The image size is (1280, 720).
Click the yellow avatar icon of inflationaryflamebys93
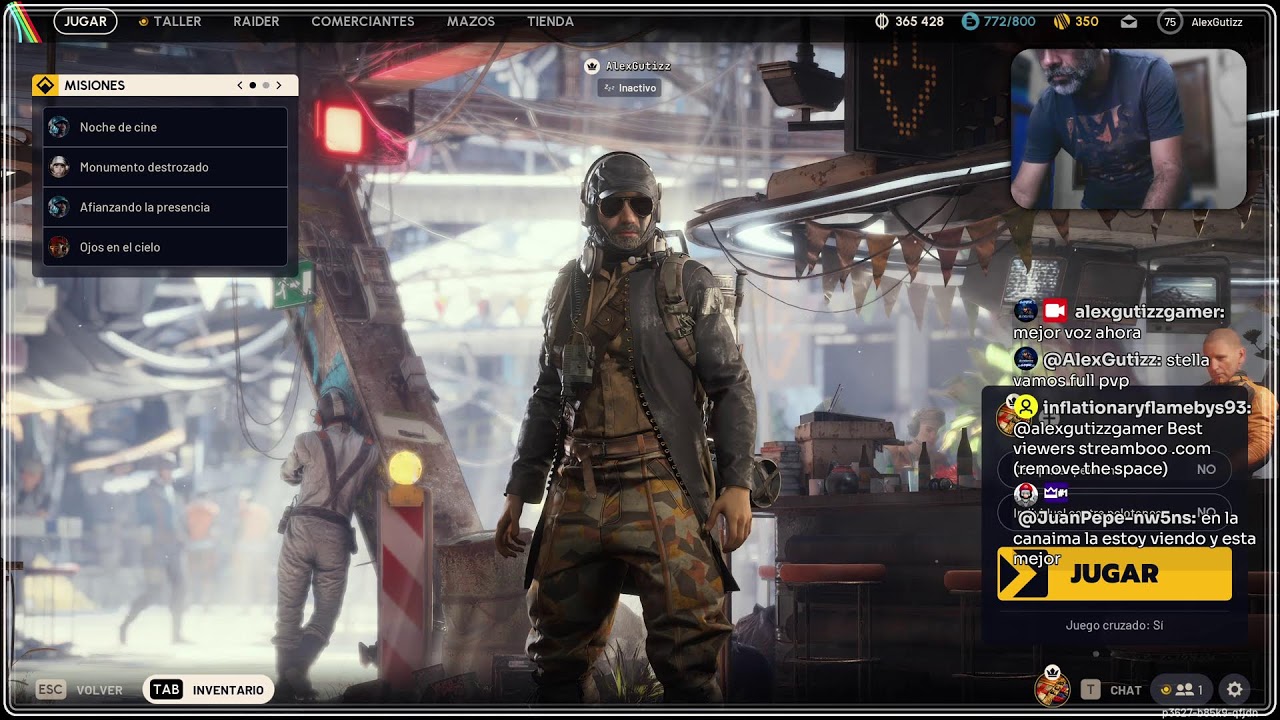pyautogui.click(x=1025, y=407)
